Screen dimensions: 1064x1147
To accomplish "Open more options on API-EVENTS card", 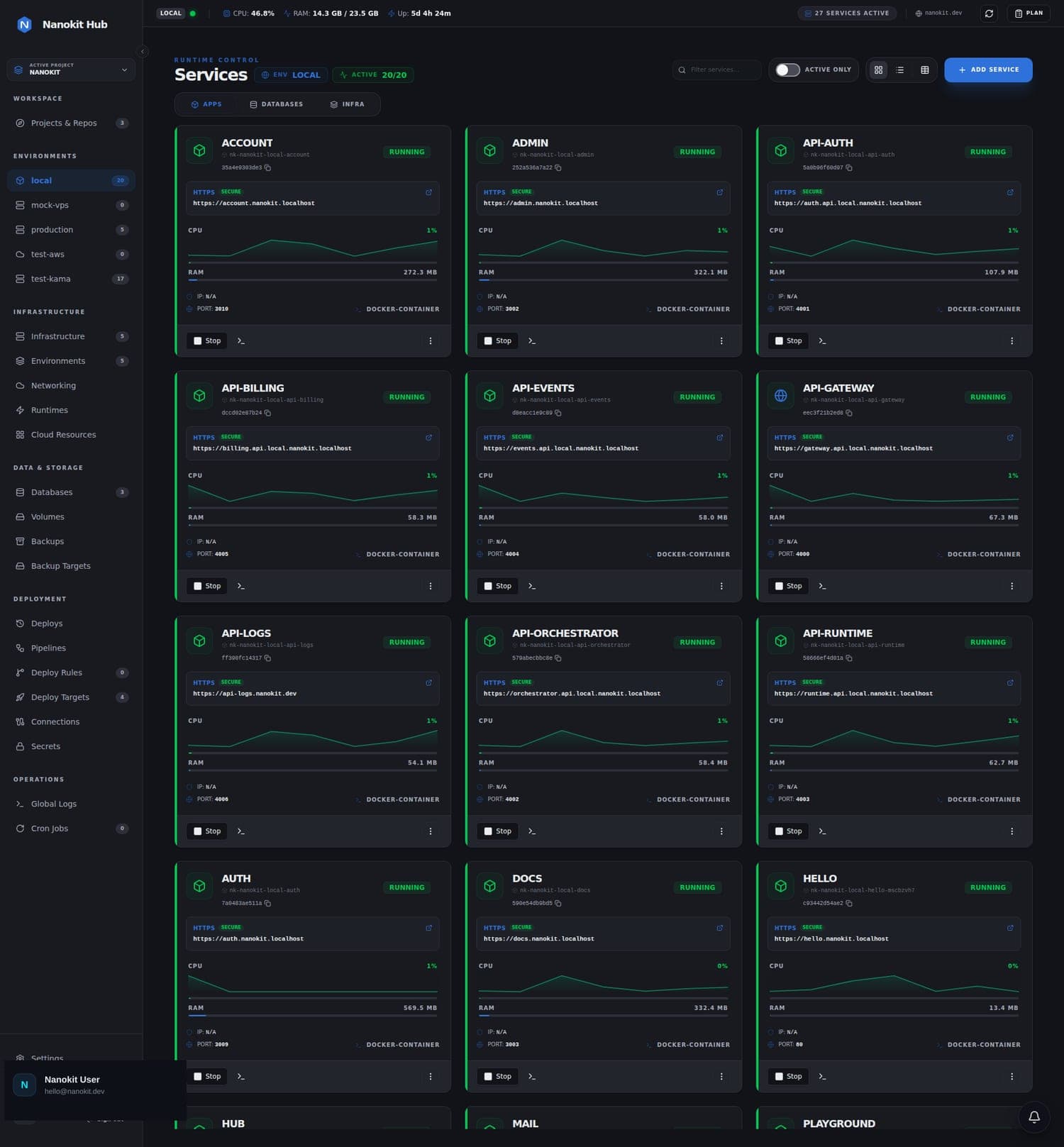I will pyautogui.click(x=721, y=587).
